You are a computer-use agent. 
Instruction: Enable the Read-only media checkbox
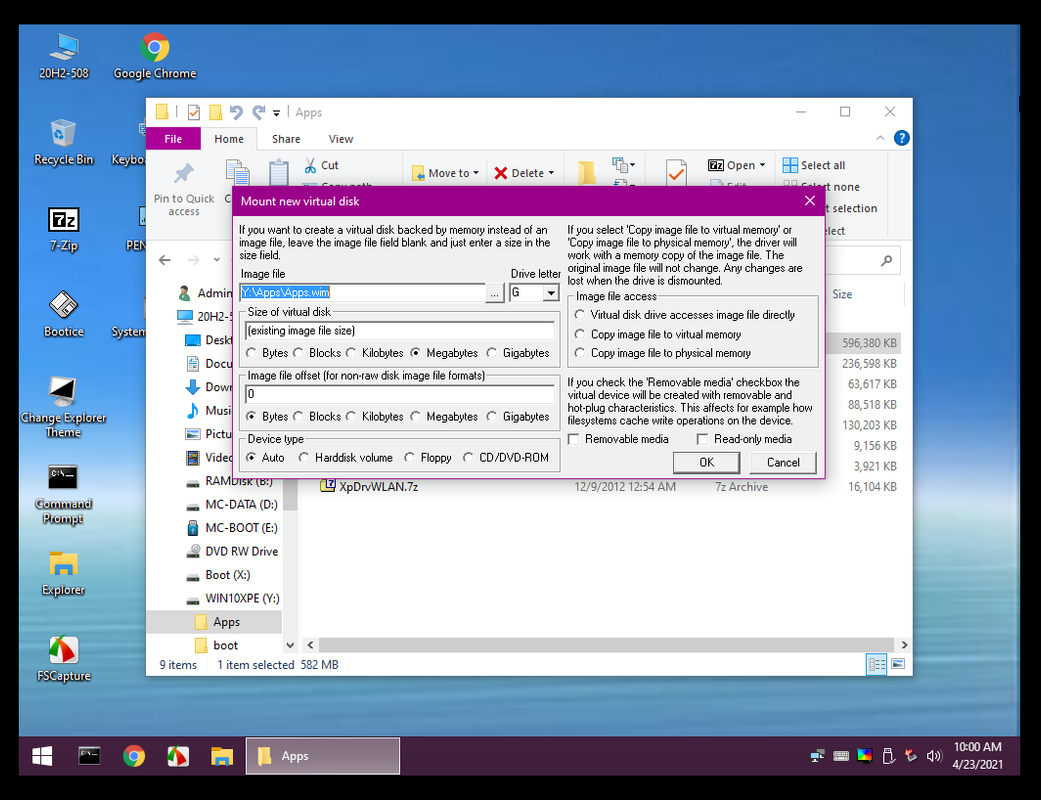(x=744, y=440)
